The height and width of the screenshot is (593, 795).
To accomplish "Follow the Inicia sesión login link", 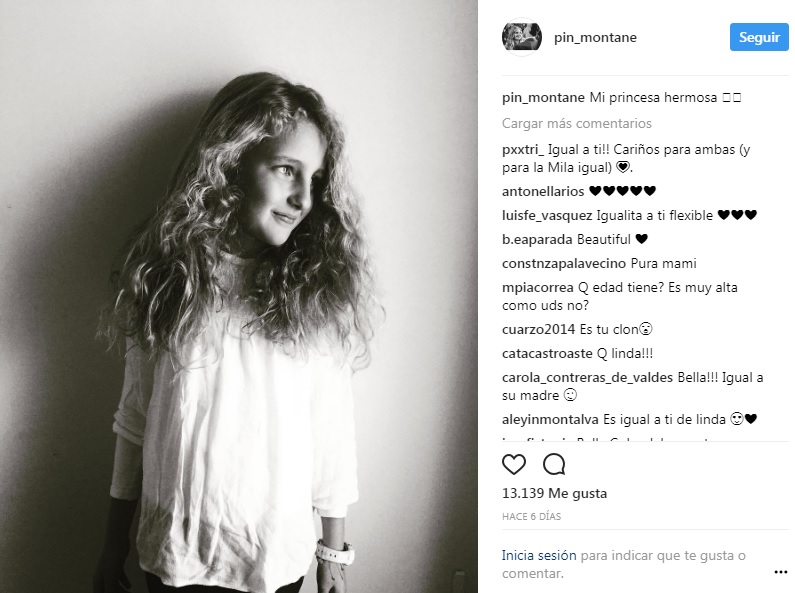I will pyautogui.click(x=539, y=555).
